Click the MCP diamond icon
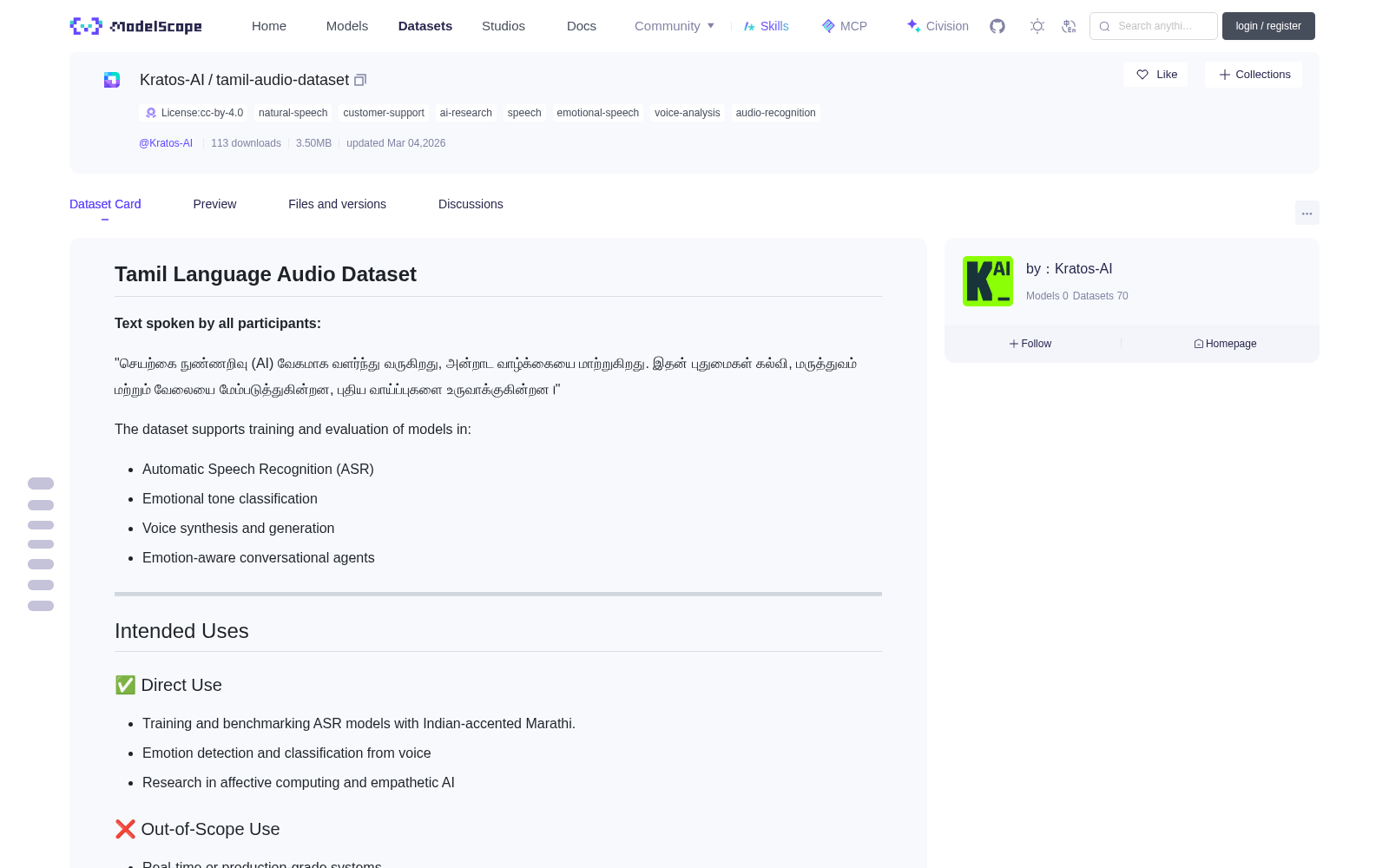Viewport: 1389px width, 868px height. click(828, 26)
